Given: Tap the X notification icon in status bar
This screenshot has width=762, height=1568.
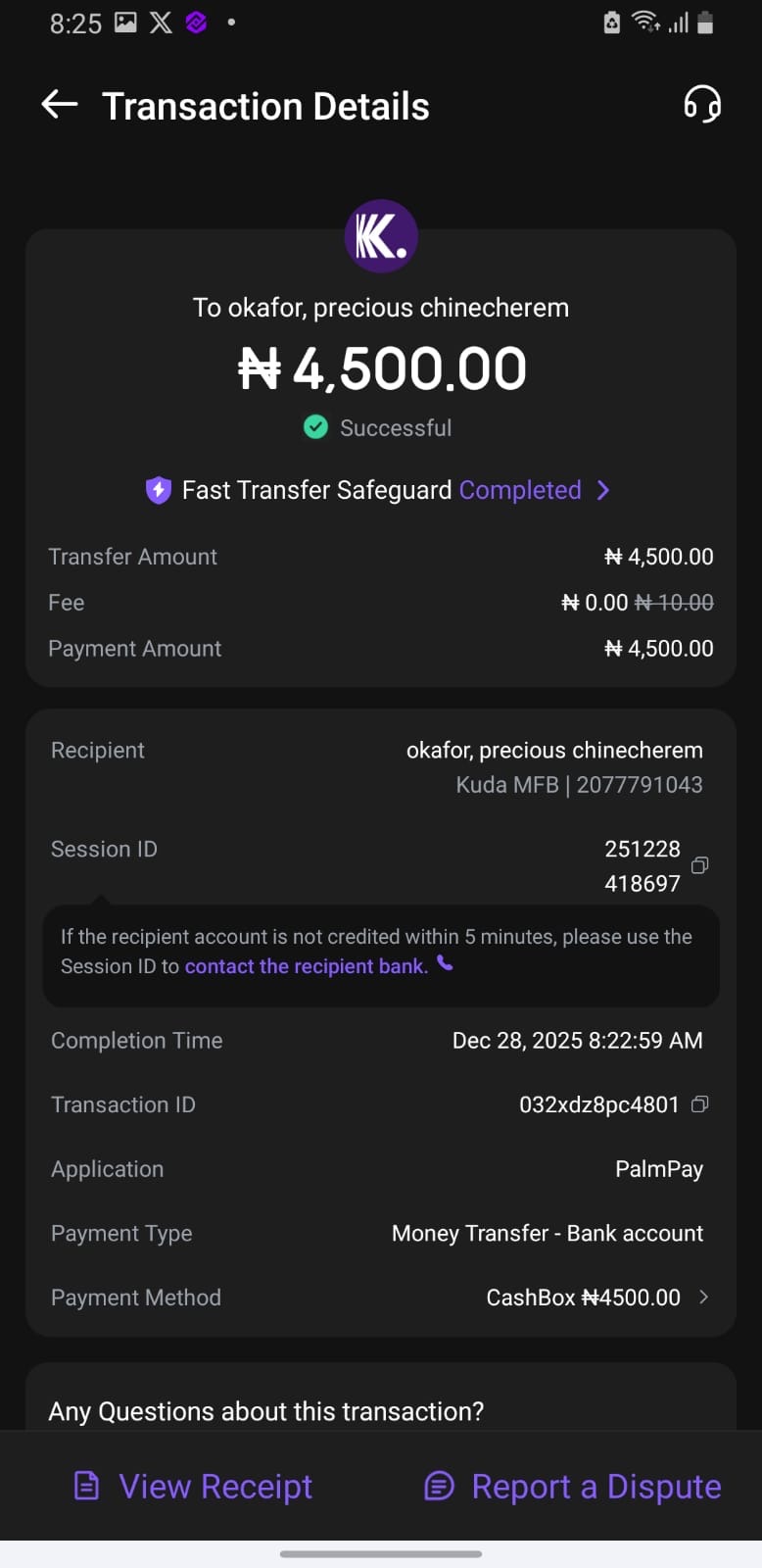Looking at the screenshot, I should pyautogui.click(x=161, y=23).
